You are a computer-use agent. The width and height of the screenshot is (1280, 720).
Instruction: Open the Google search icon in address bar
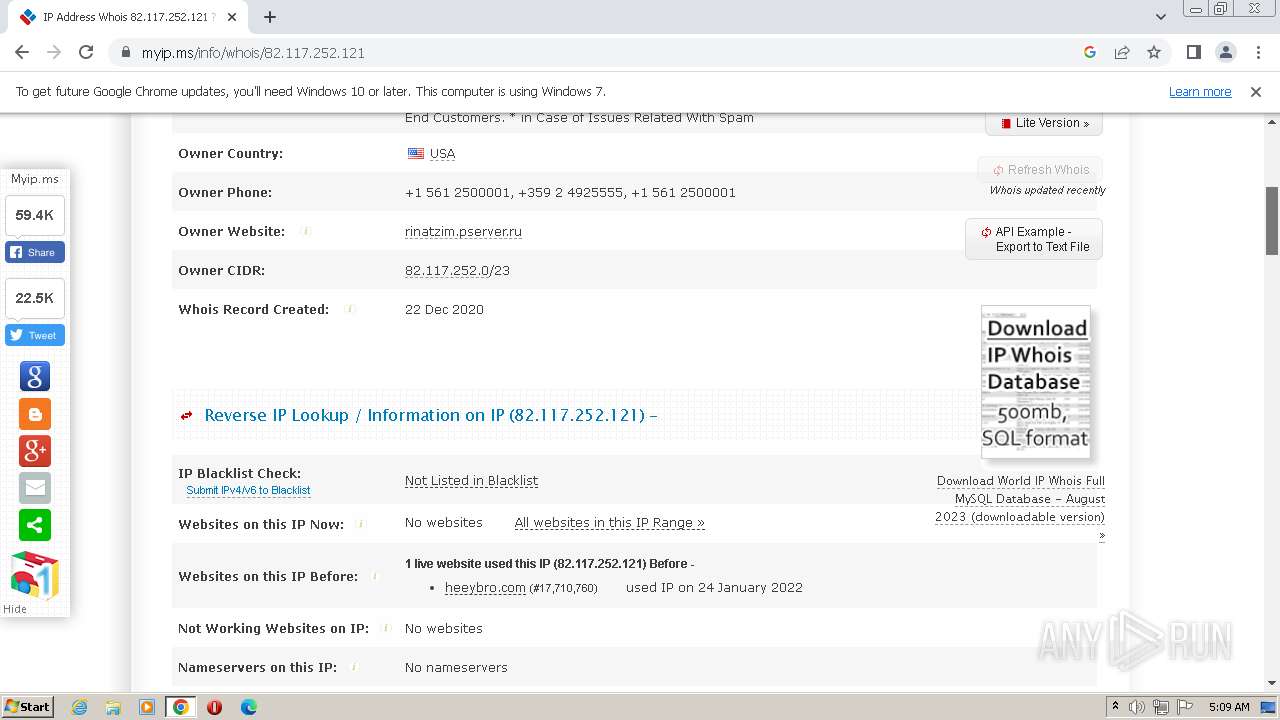pyautogui.click(x=1090, y=53)
